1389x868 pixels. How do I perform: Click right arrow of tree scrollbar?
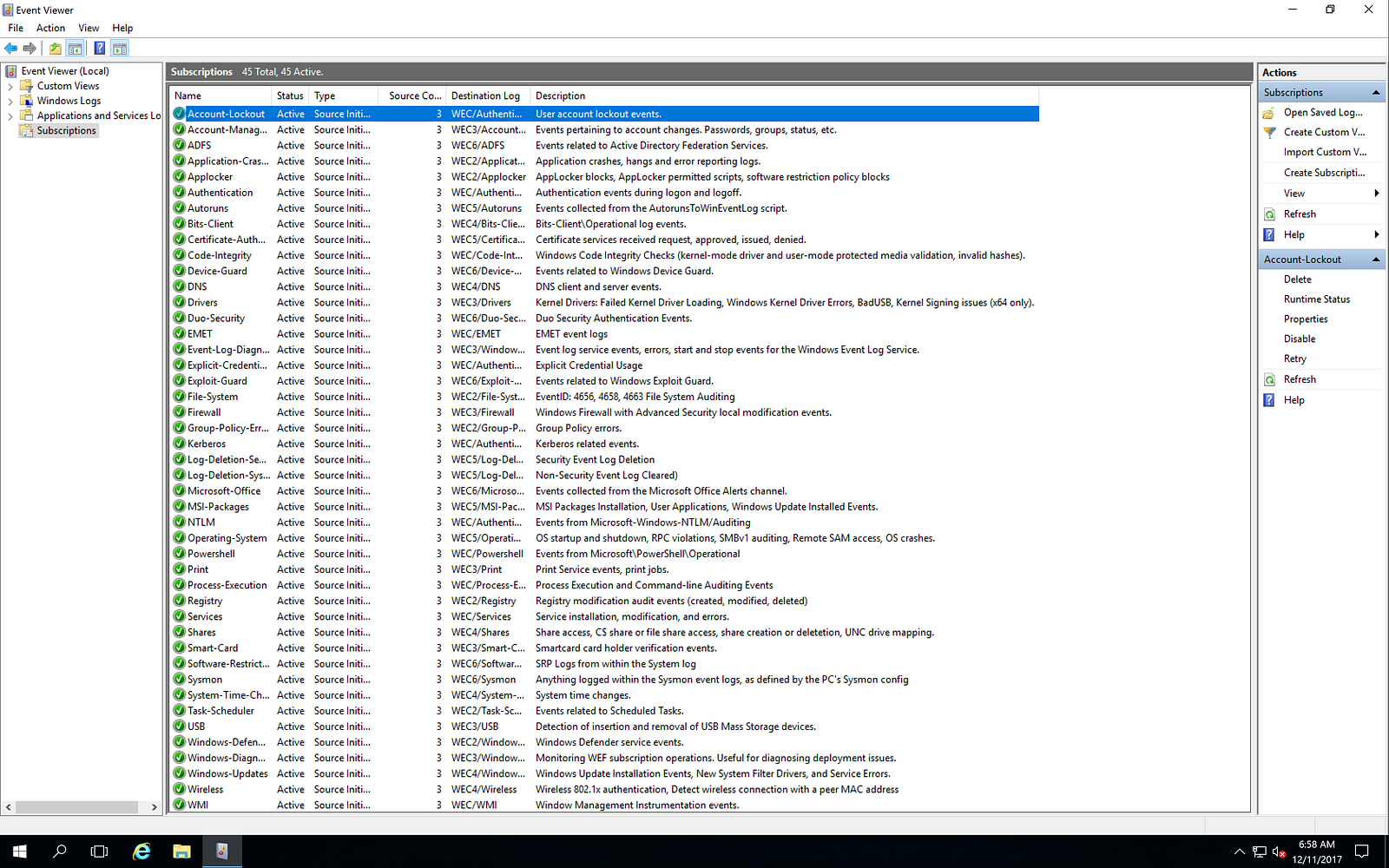[x=155, y=807]
